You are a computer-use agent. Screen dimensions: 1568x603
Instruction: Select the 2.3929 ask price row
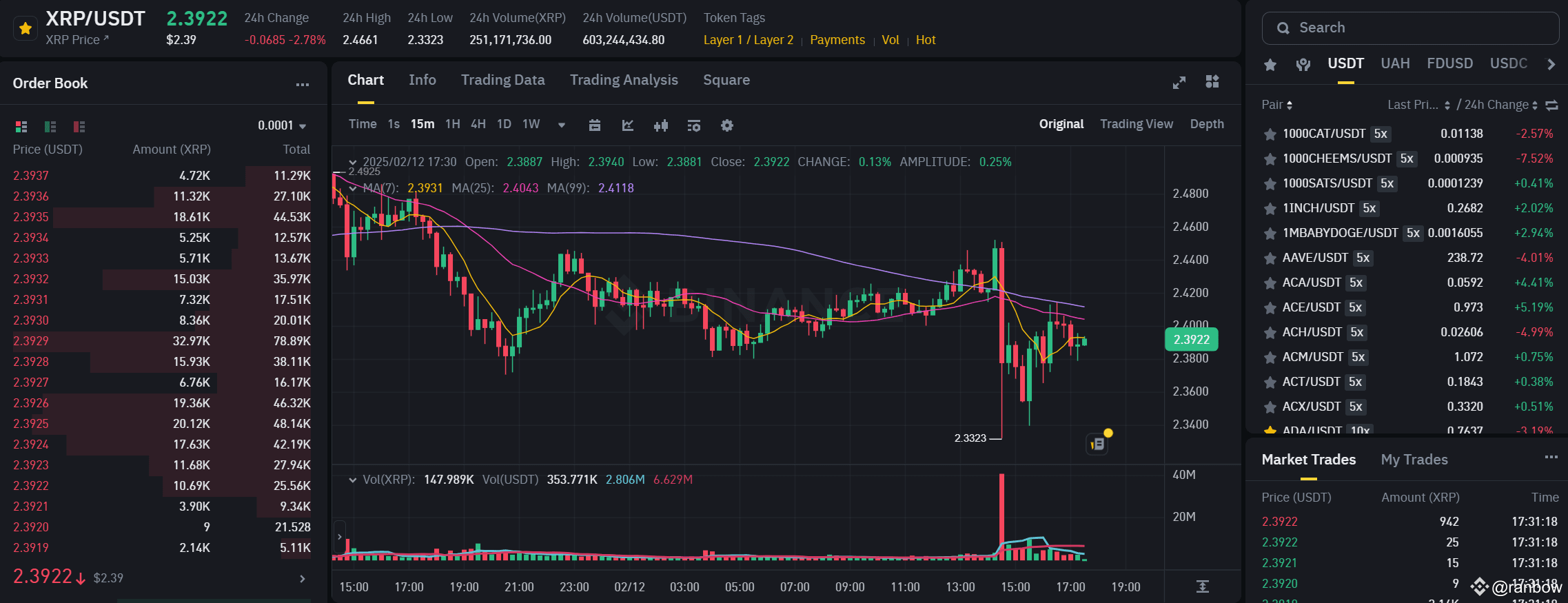162,341
